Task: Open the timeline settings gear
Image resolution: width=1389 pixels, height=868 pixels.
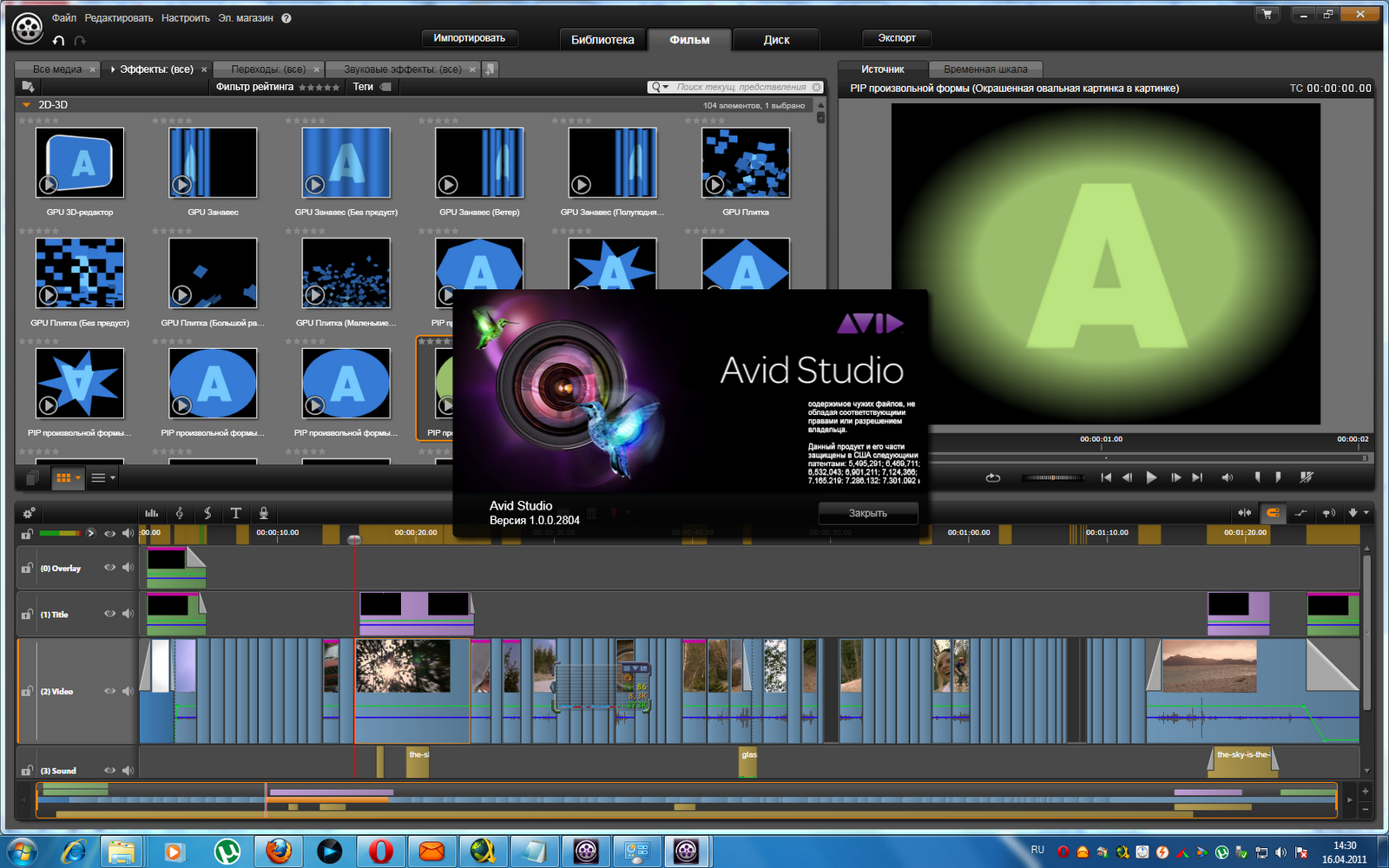Action: point(29,513)
